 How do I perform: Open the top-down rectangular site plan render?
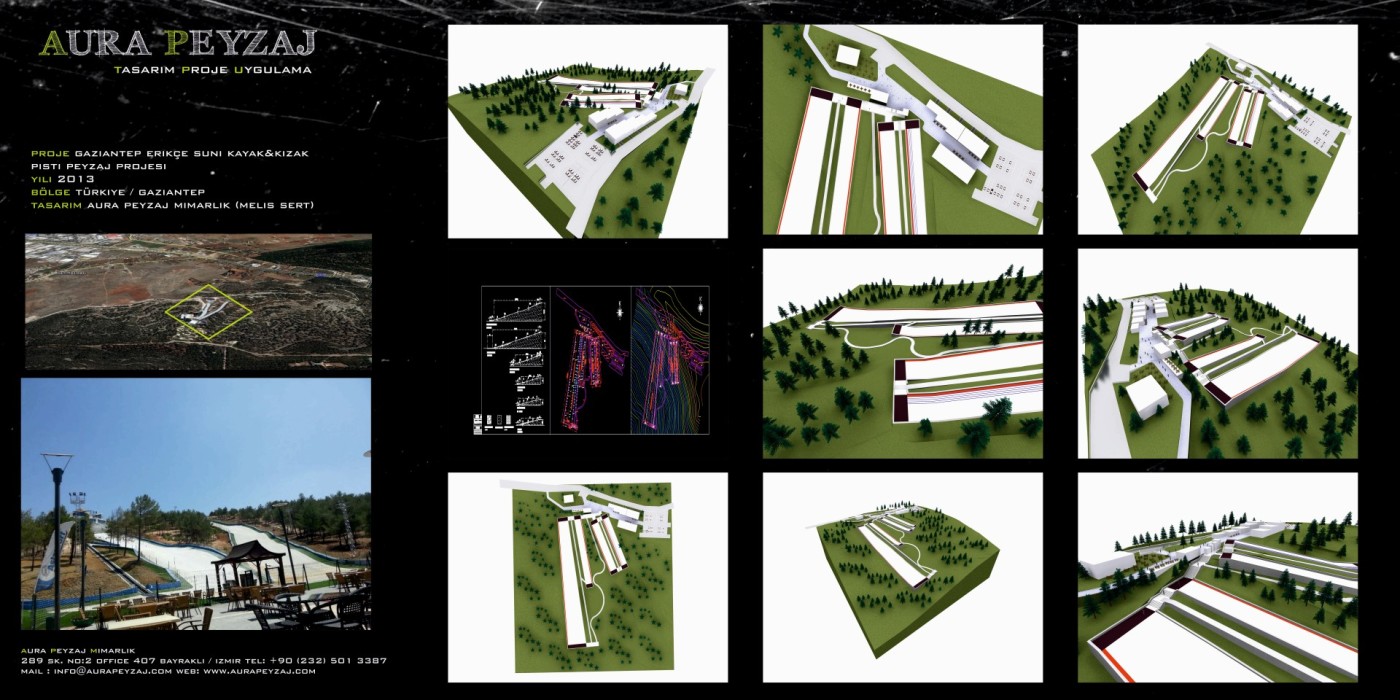click(587, 577)
